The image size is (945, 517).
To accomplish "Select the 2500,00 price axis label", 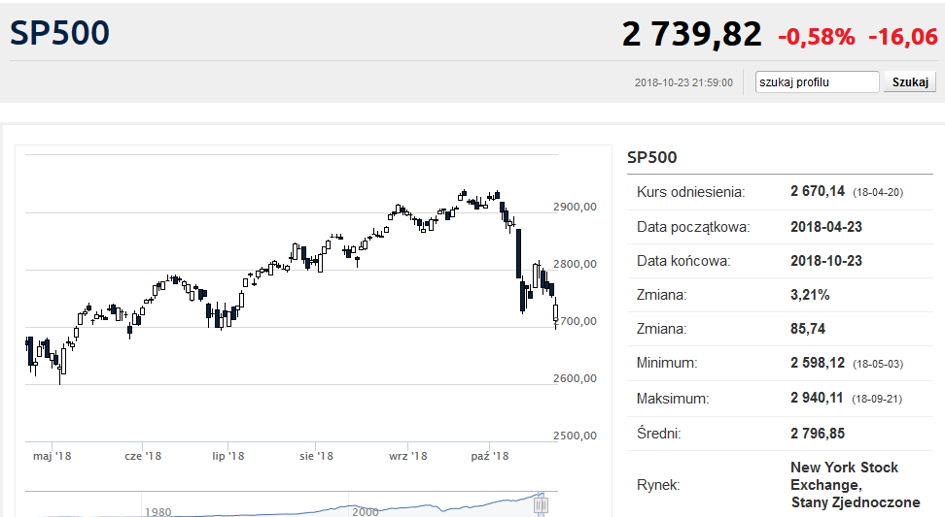I will pos(575,436).
